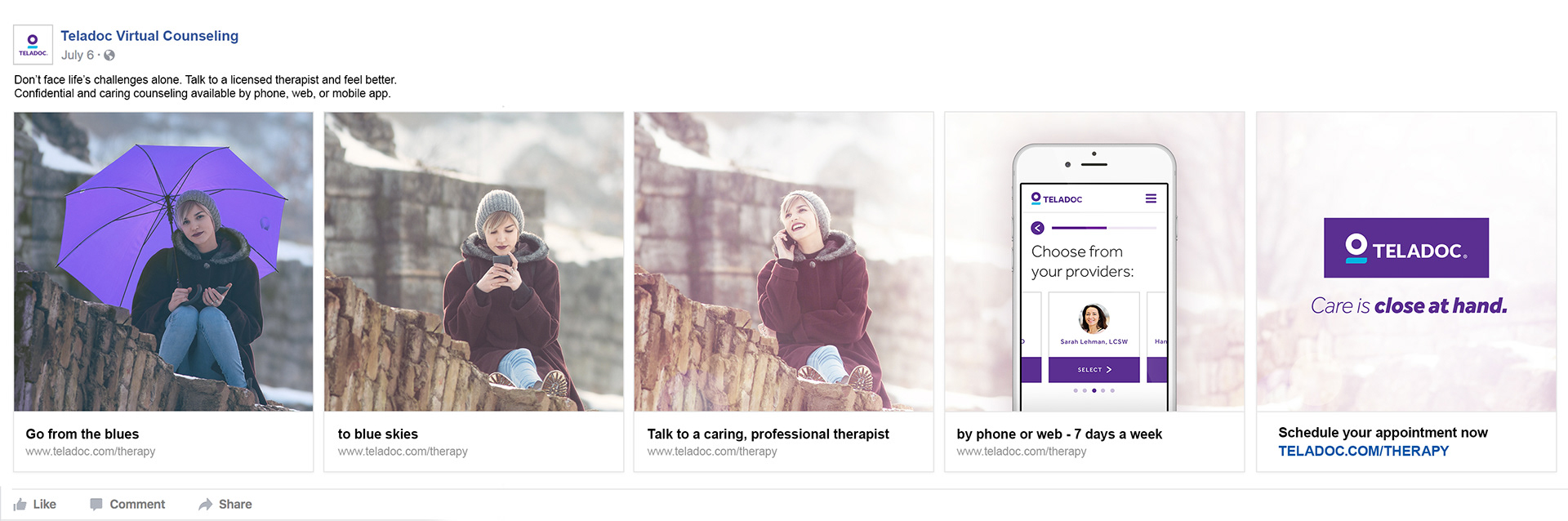Click the purple Teladoc logo banner
Viewport: 1568px width, 521px height.
(x=1405, y=248)
